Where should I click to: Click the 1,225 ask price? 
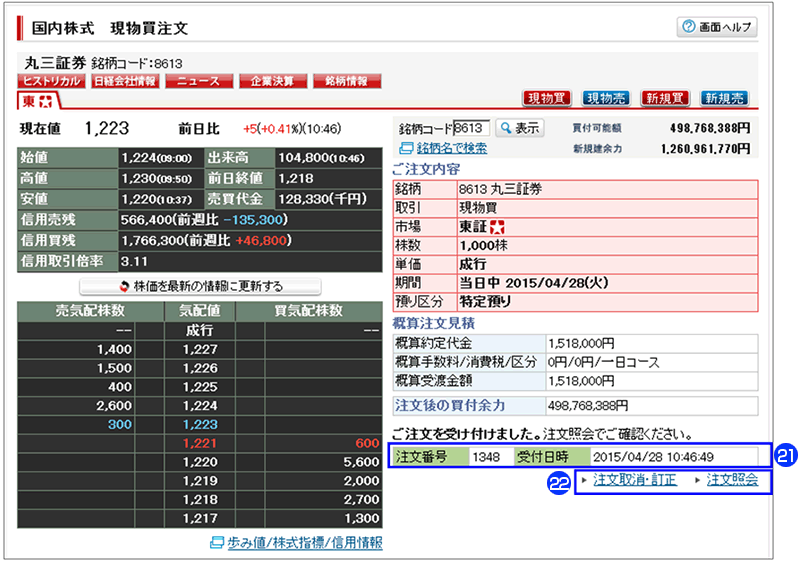point(200,387)
